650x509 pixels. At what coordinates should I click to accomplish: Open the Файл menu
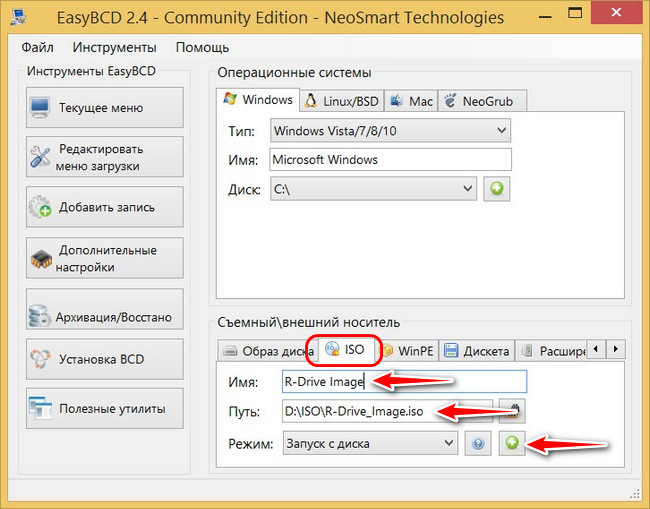click(x=37, y=47)
